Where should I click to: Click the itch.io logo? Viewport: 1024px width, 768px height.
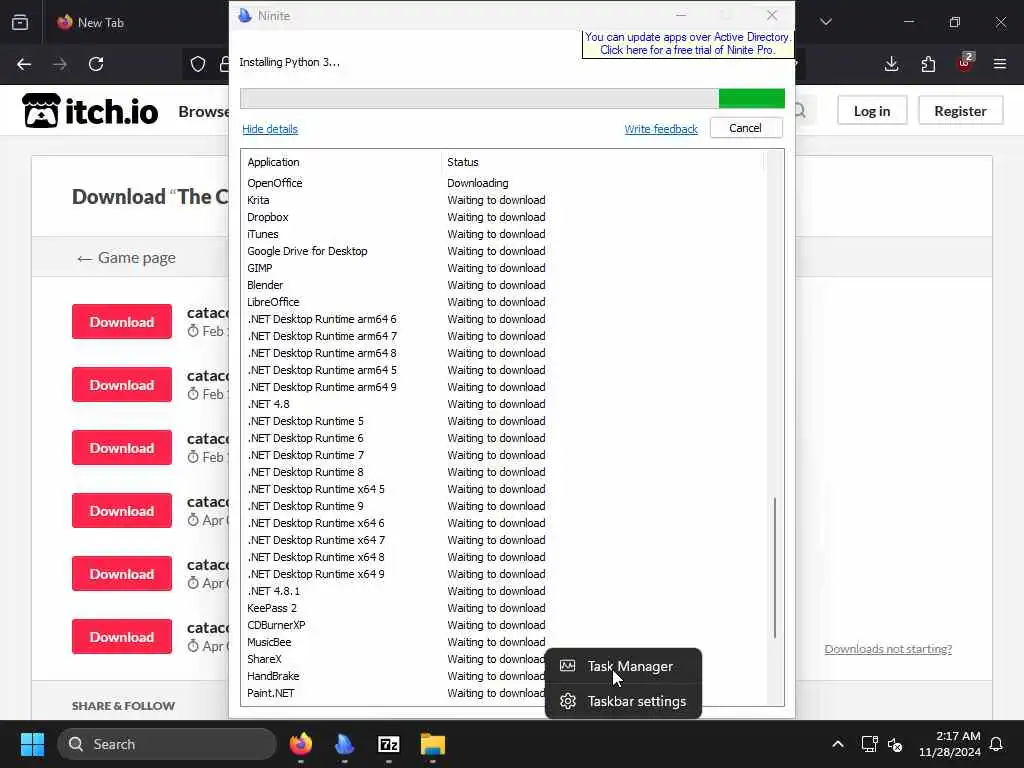90,110
